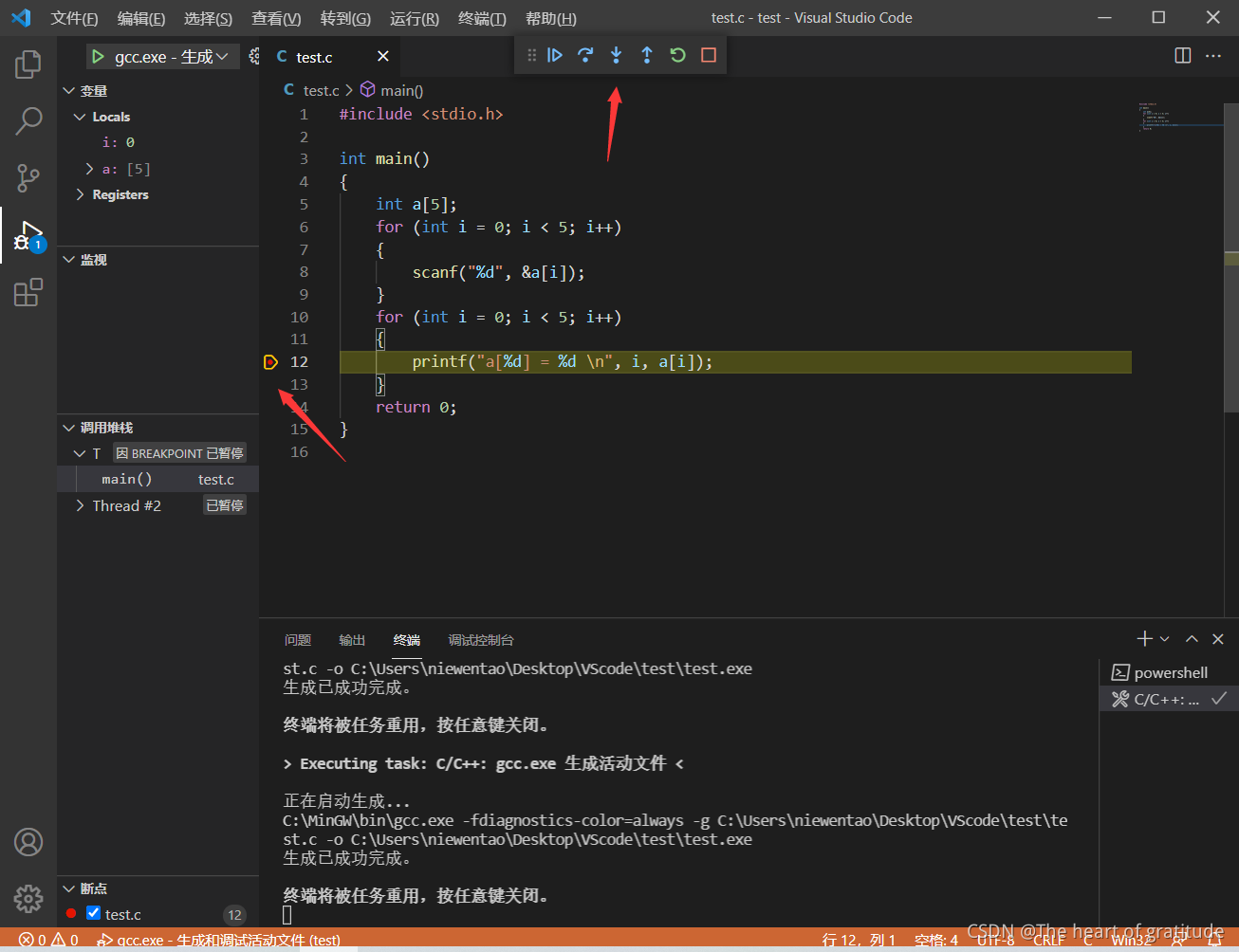Viewport: 1239px width, 952px height.
Task: Open the new terminal launch profile dropdown
Action: pos(1165,639)
